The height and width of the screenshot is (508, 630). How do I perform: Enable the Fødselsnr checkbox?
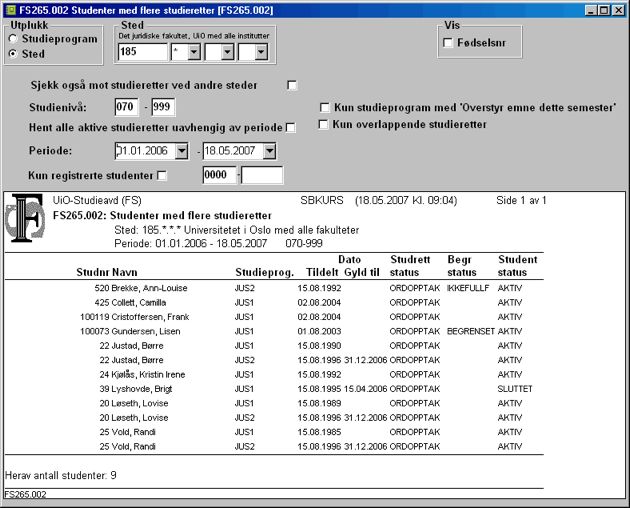(448, 43)
